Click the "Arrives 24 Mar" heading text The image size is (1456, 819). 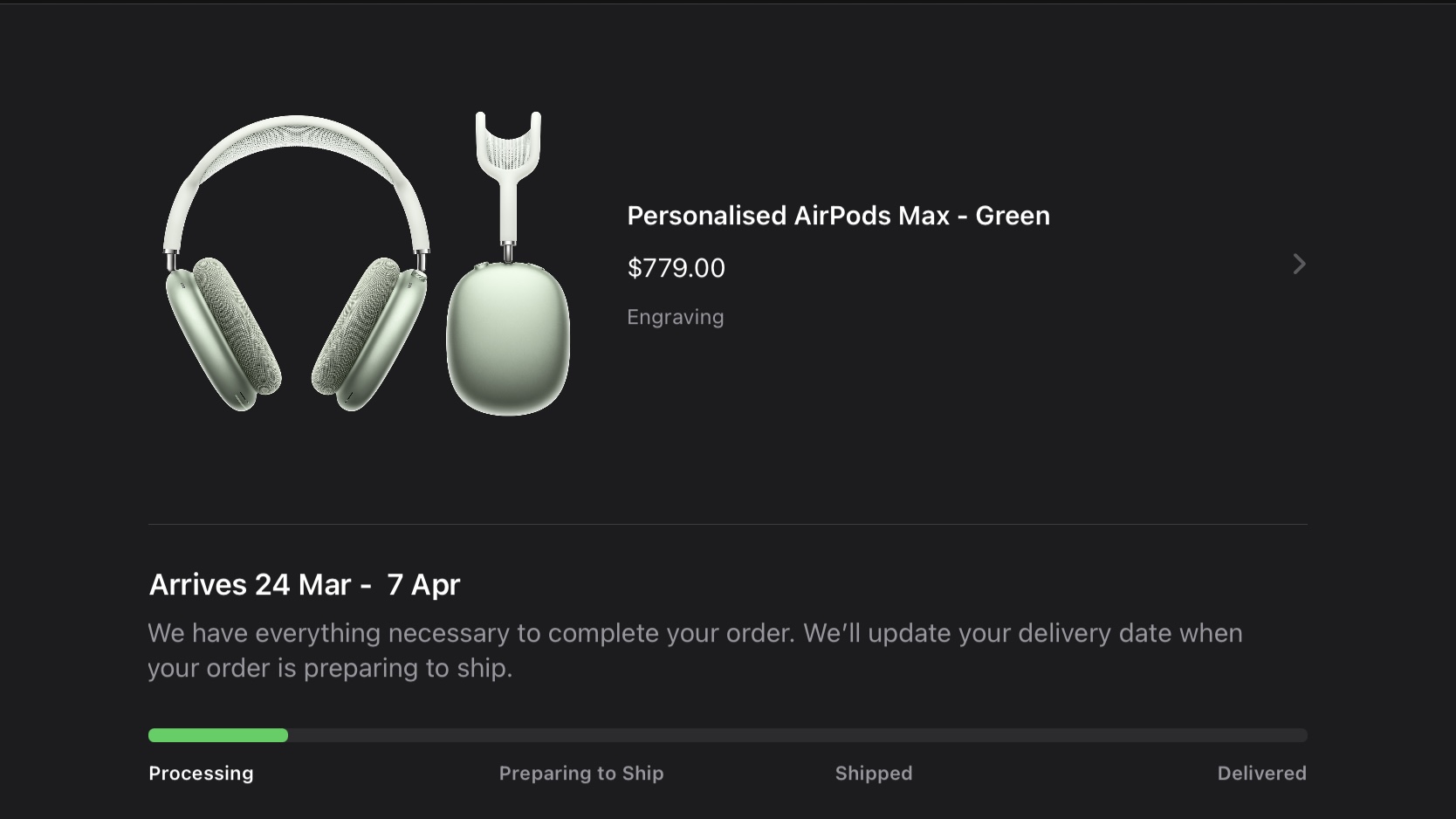250,584
